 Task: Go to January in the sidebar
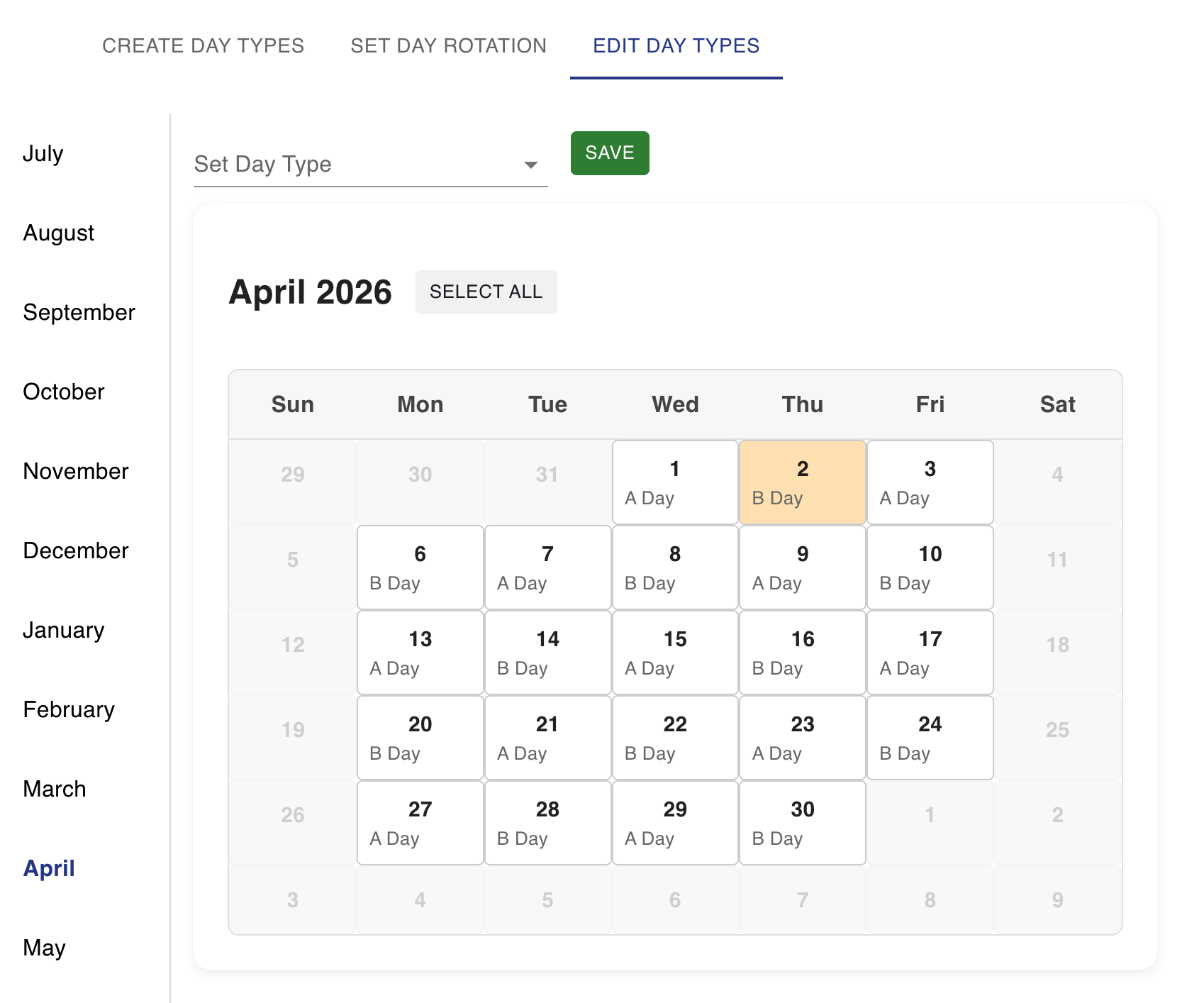pos(64,630)
